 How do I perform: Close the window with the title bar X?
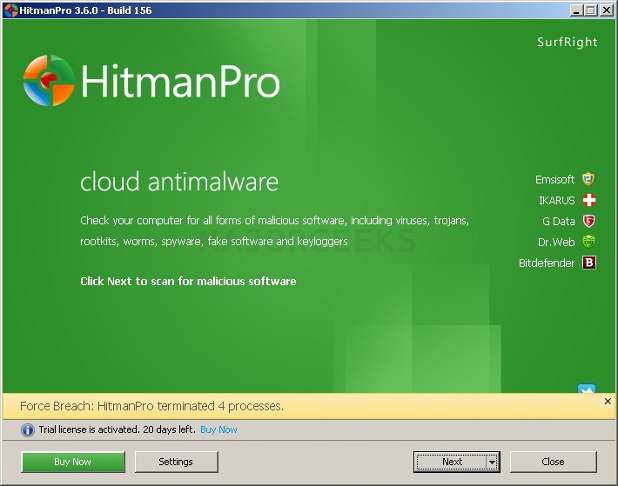click(606, 10)
